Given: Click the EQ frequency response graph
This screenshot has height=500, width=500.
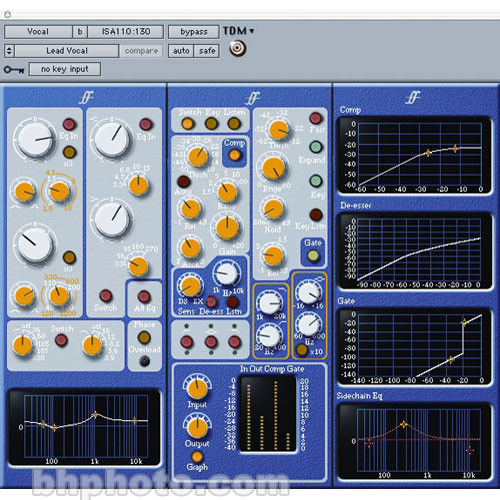Looking at the screenshot, I should tap(84, 428).
